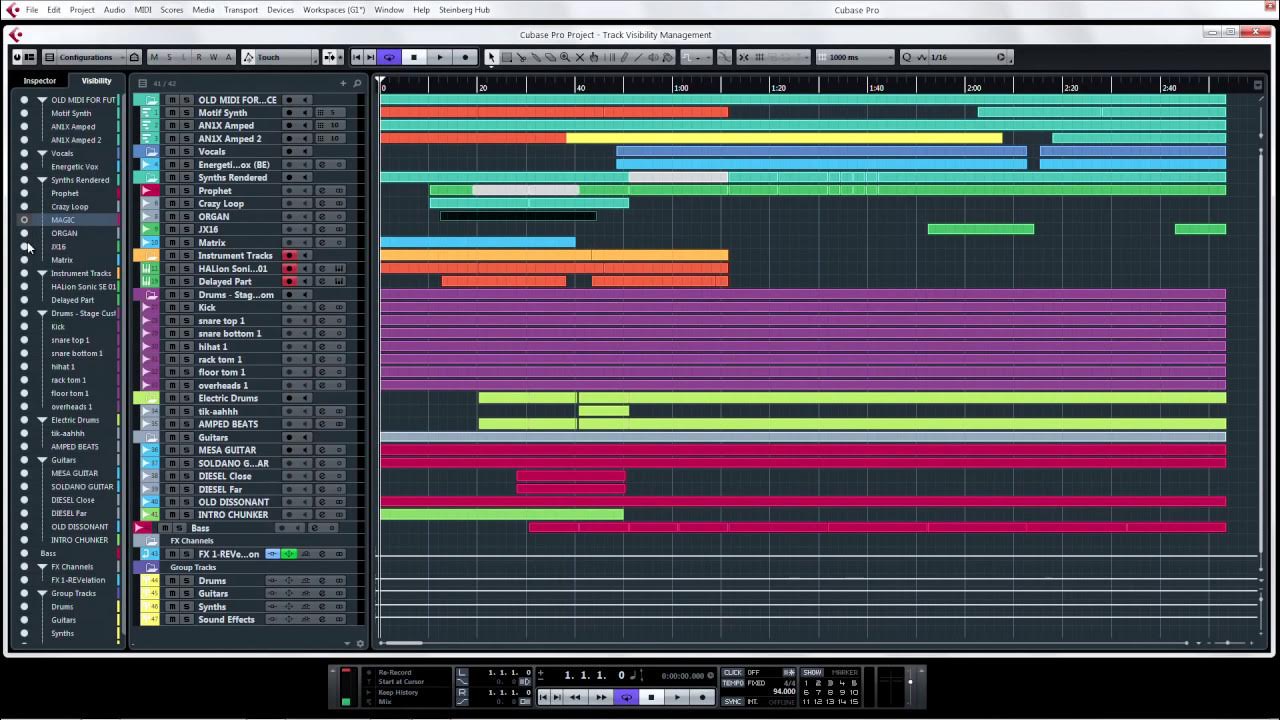This screenshot has width=1280, height=720.
Task: Toggle the Snap on/off icon
Action: [744, 57]
